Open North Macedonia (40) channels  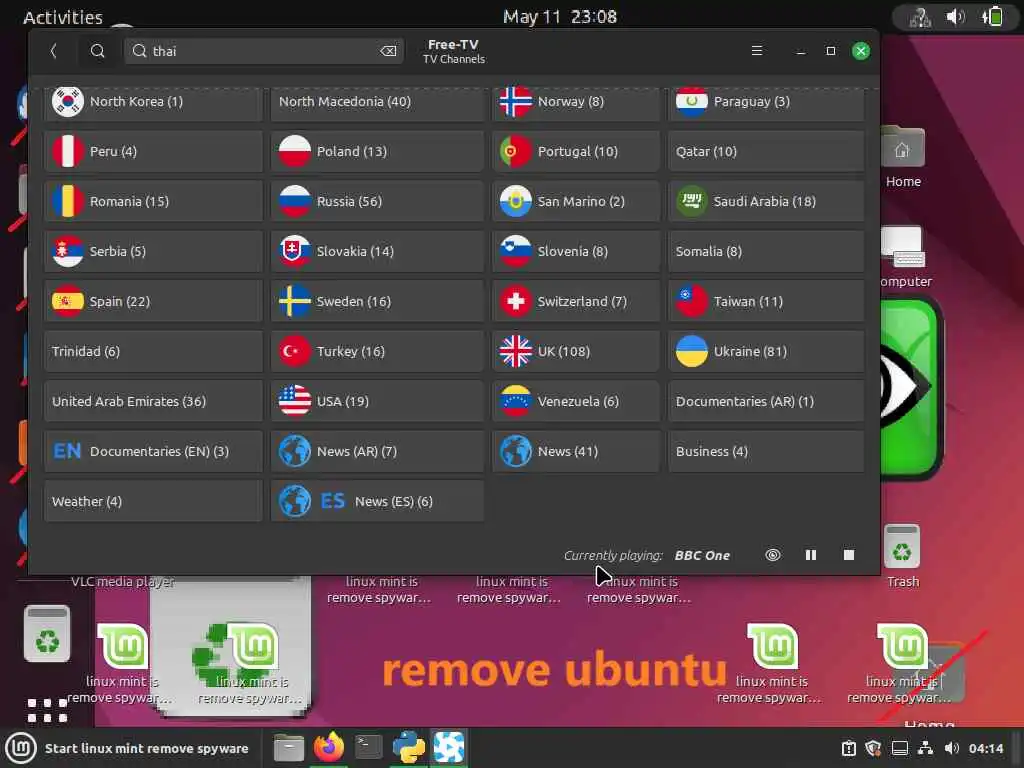click(x=377, y=102)
